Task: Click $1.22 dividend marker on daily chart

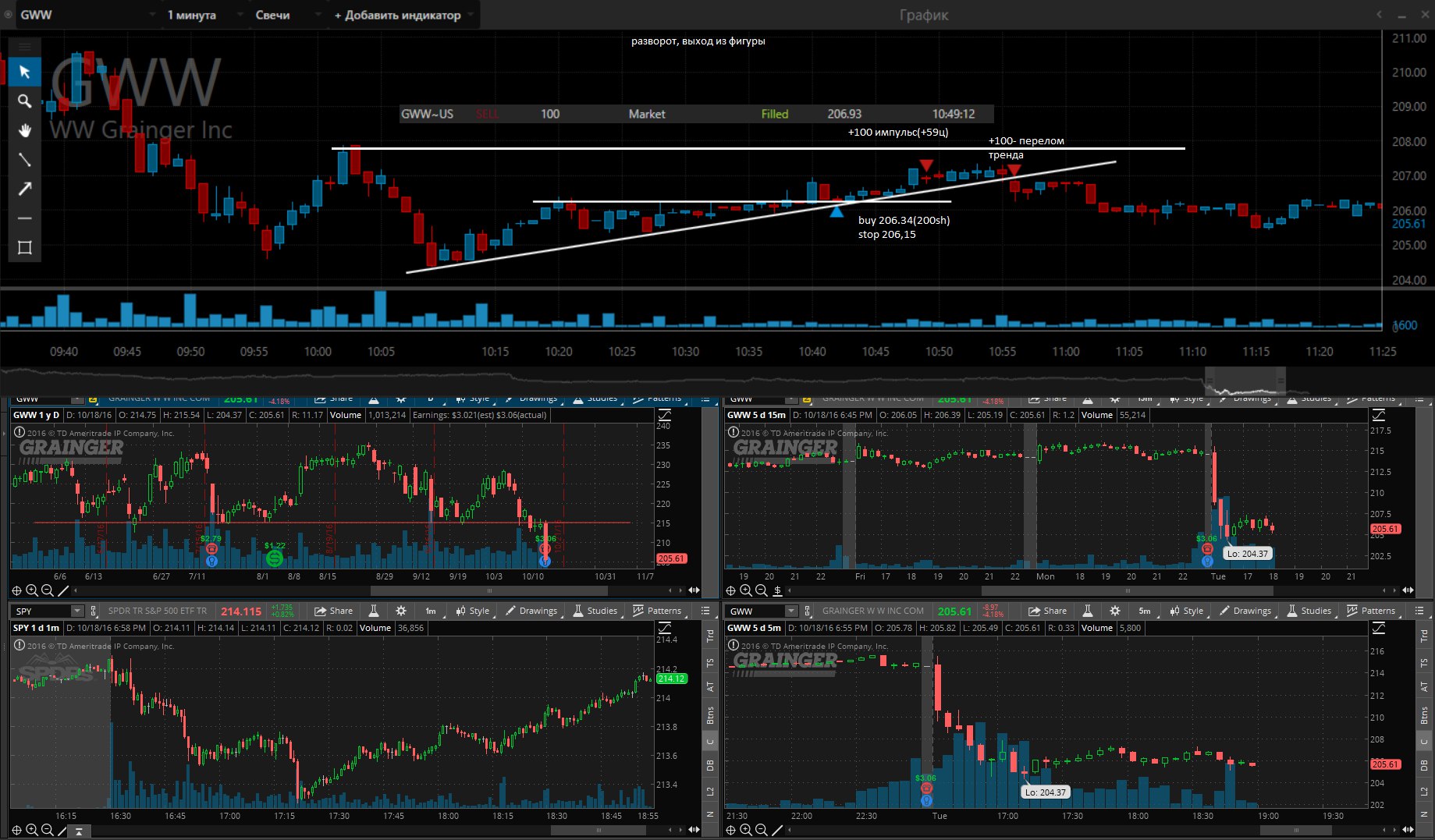Action: click(274, 558)
